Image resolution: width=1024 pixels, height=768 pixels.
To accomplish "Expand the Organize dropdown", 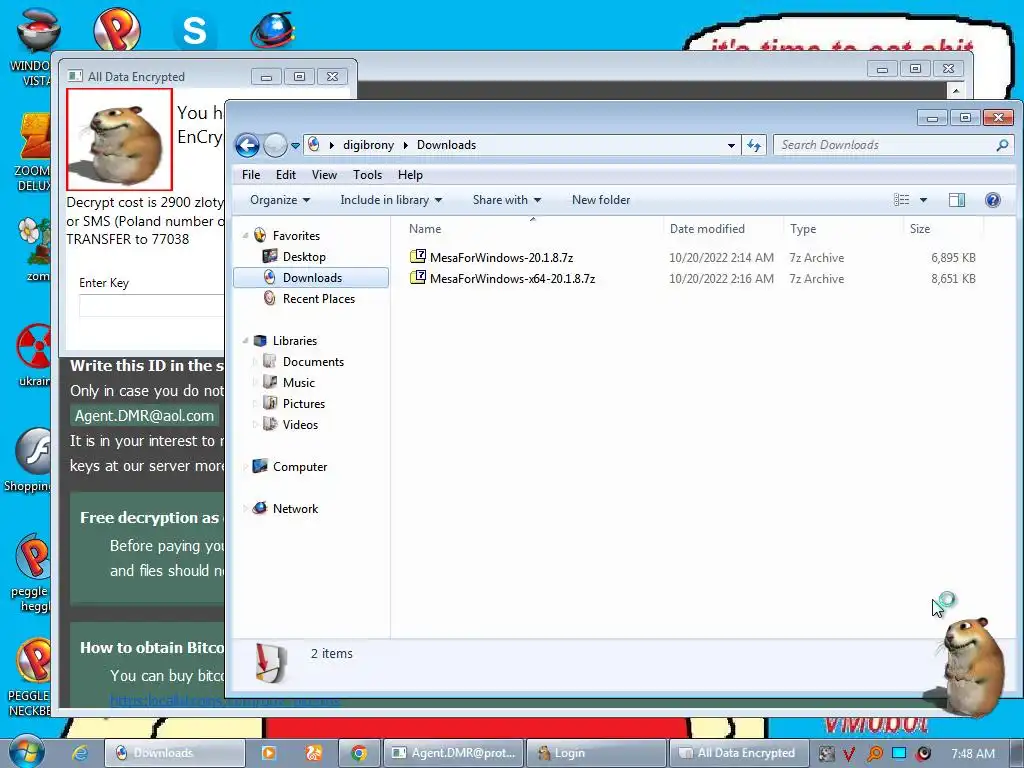I will coord(280,200).
